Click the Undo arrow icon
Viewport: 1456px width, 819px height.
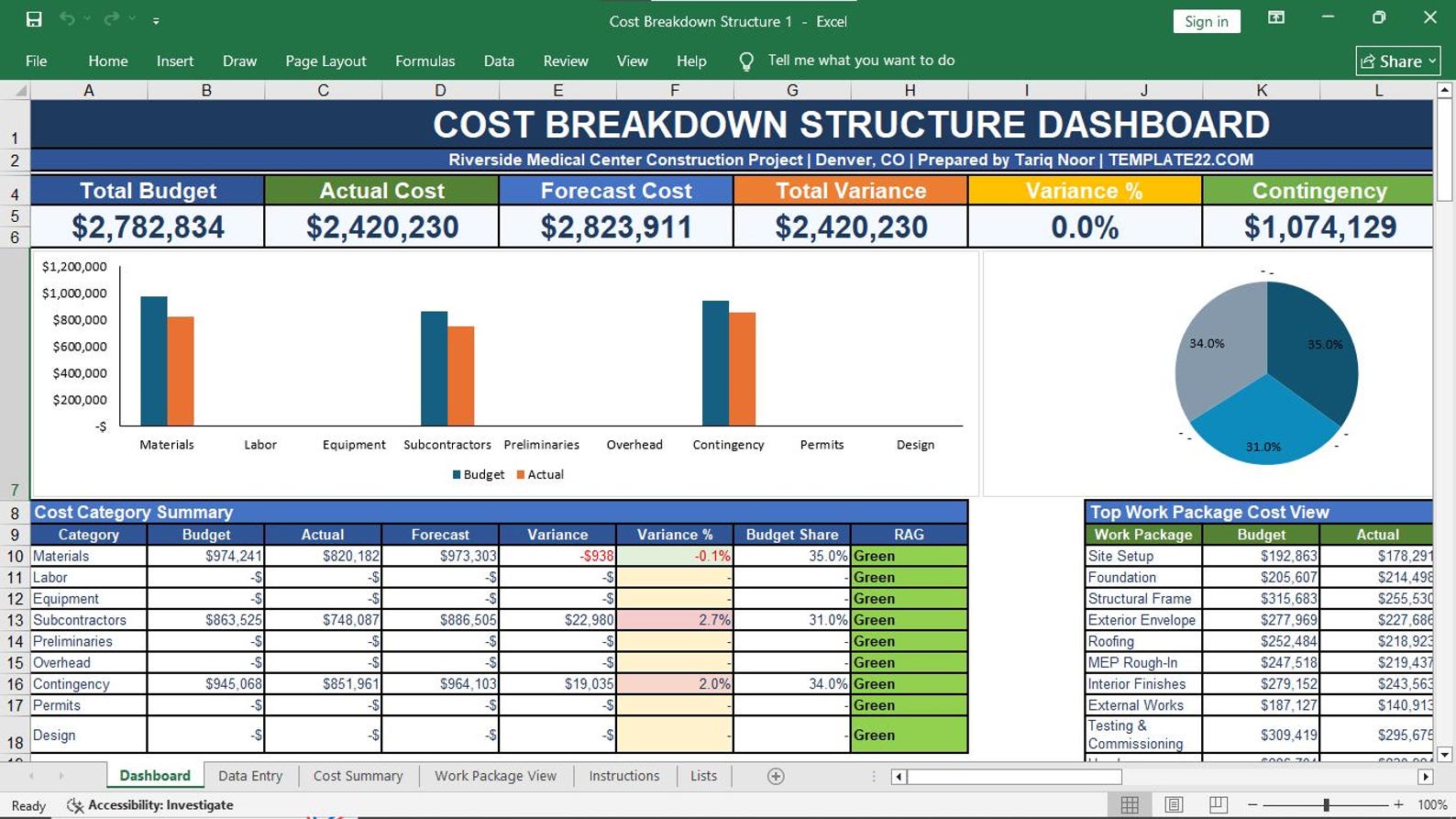coord(67,19)
